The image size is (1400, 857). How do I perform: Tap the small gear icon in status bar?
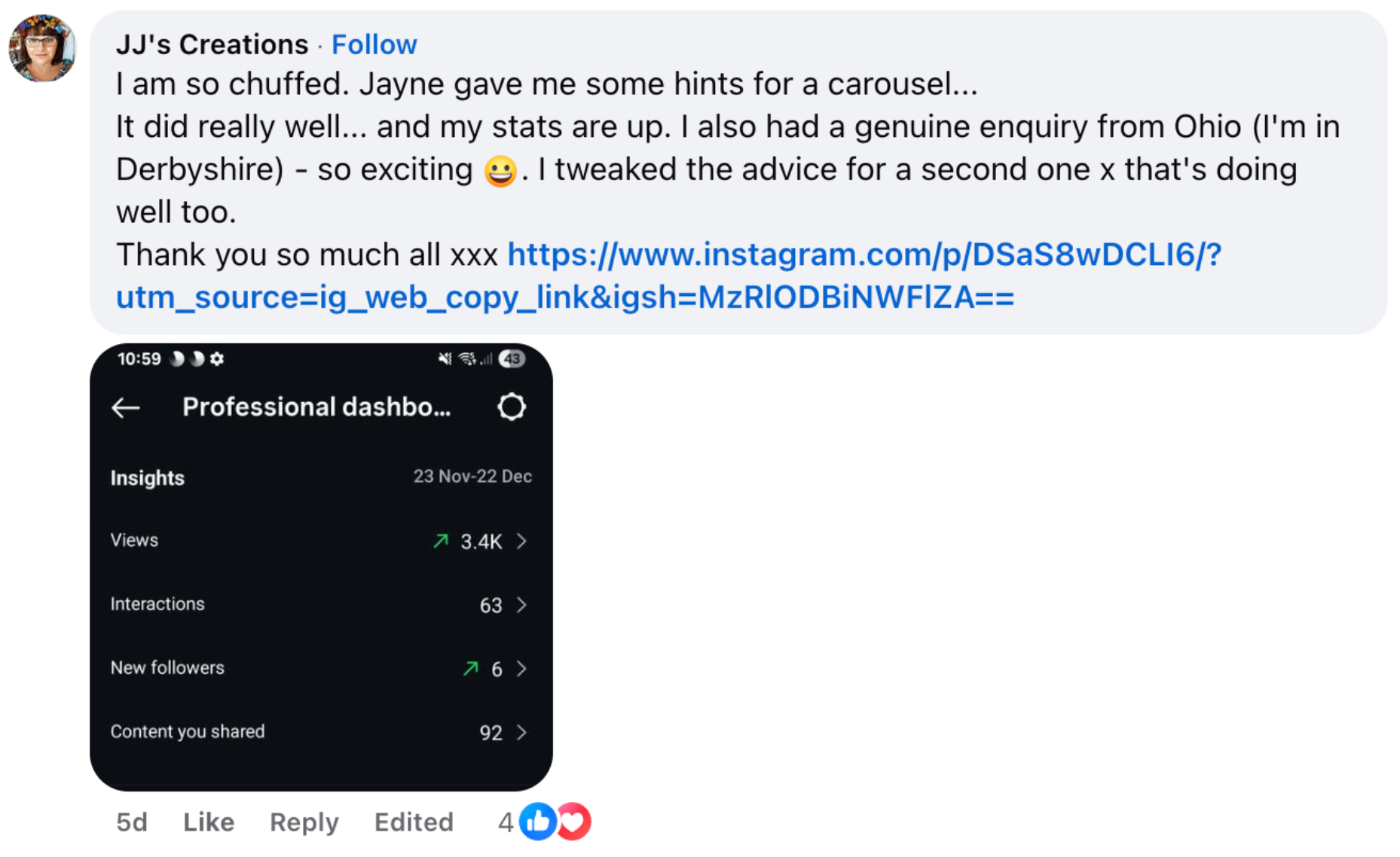pos(217,359)
